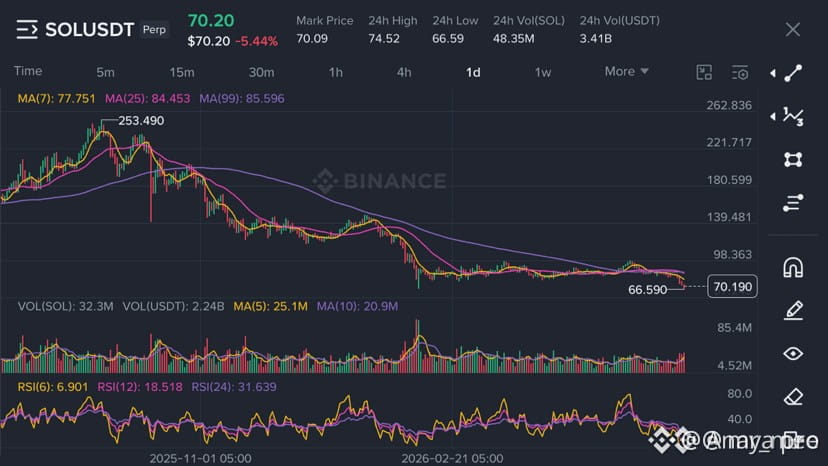The height and width of the screenshot is (466, 828).
Task: Click the 85.4M volume axis label
Action: click(x=735, y=328)
